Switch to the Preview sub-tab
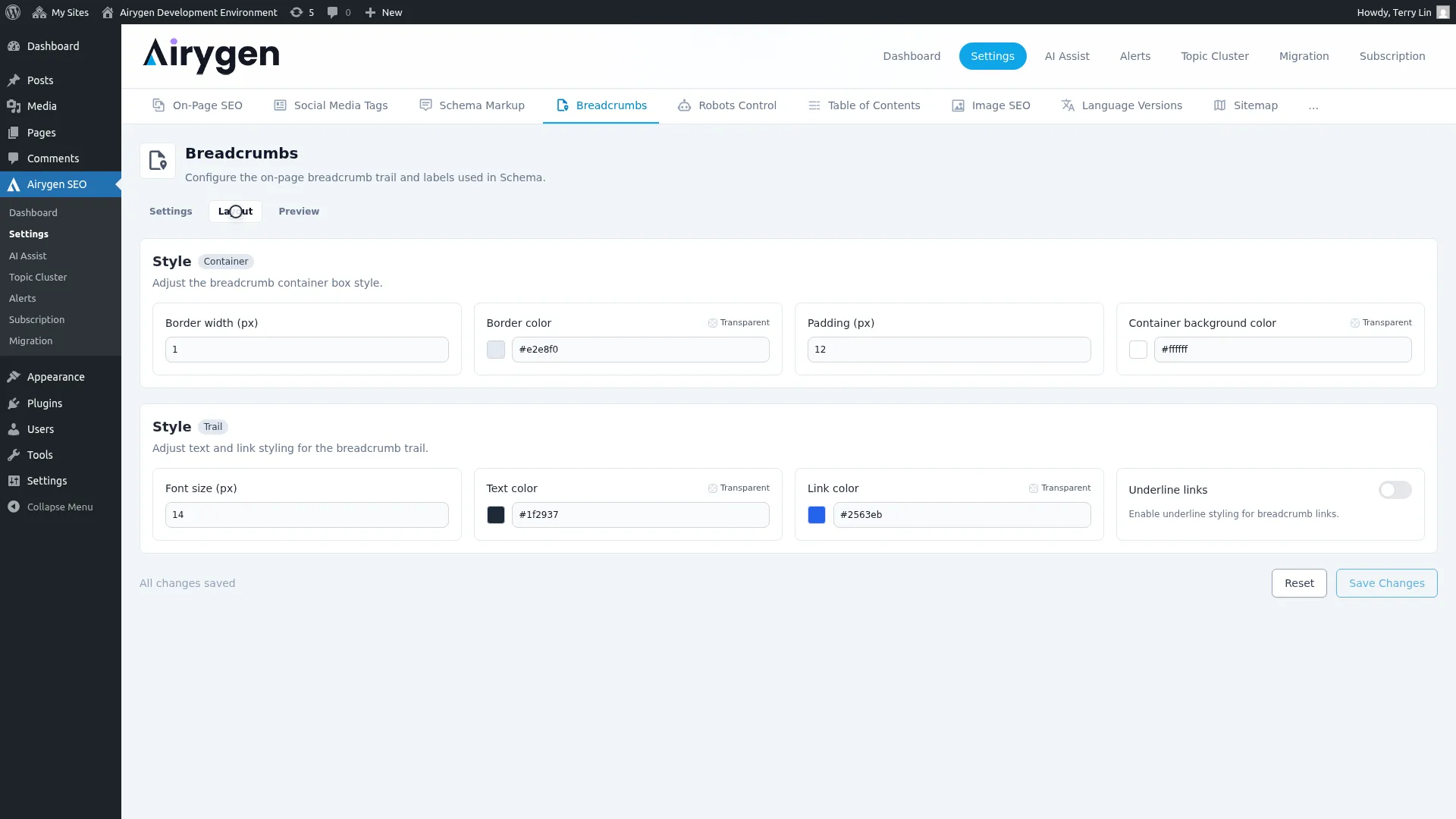The height and width of the screenshot is (819, 1456). [299, 212]
